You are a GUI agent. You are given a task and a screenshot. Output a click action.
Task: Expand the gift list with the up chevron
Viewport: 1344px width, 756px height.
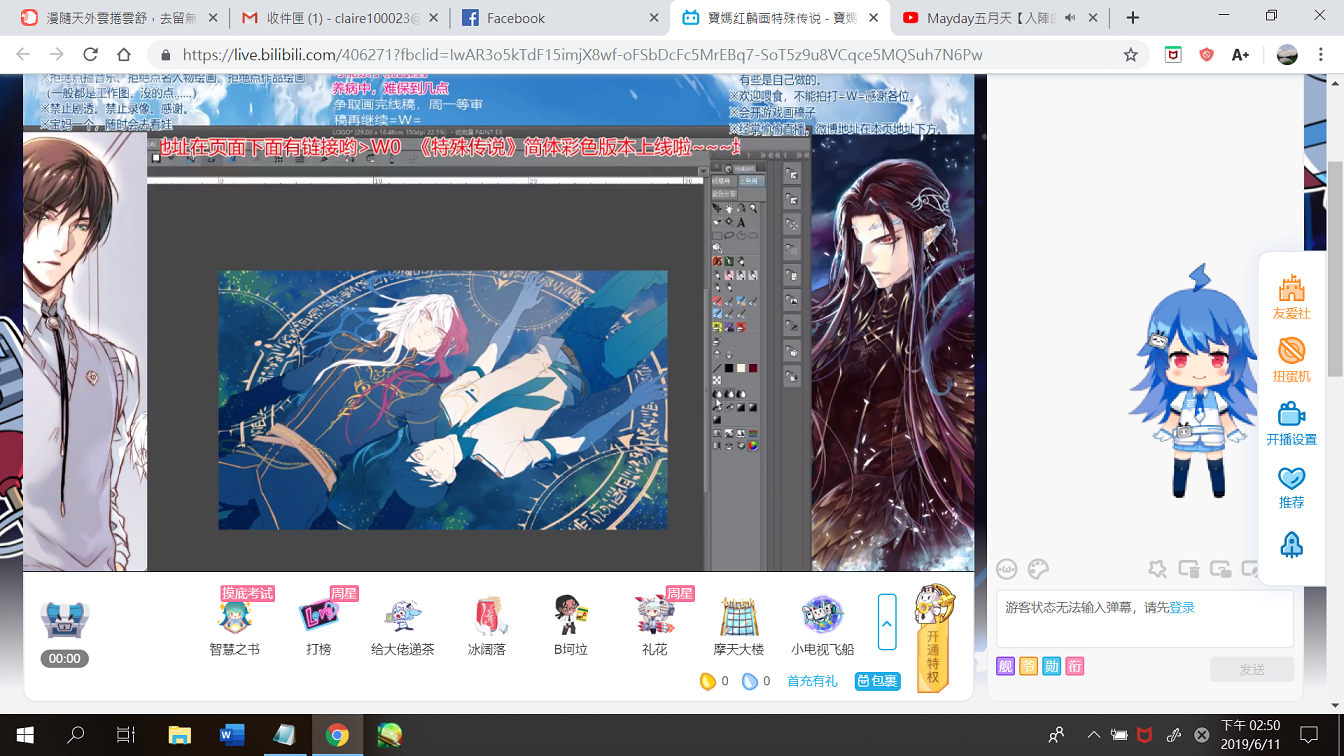887,621
